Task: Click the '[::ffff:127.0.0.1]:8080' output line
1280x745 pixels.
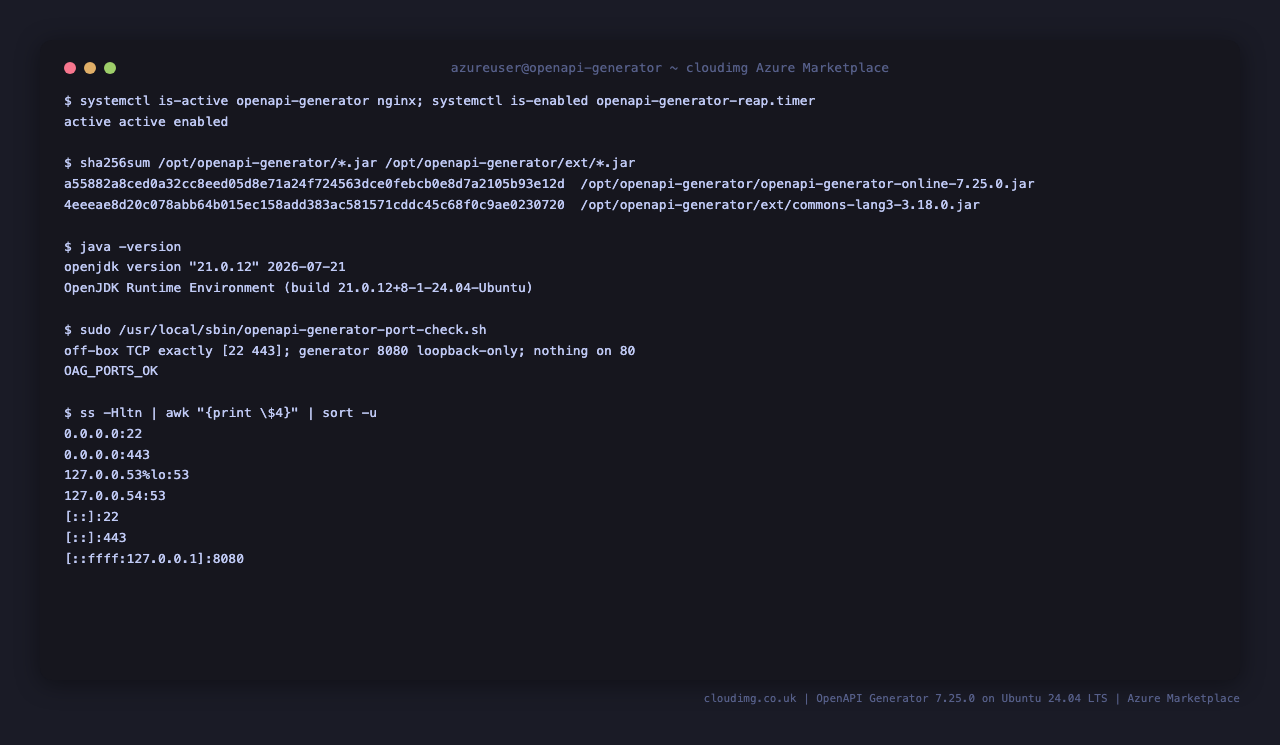Action: pyautogui.click(x=154, y=559)
